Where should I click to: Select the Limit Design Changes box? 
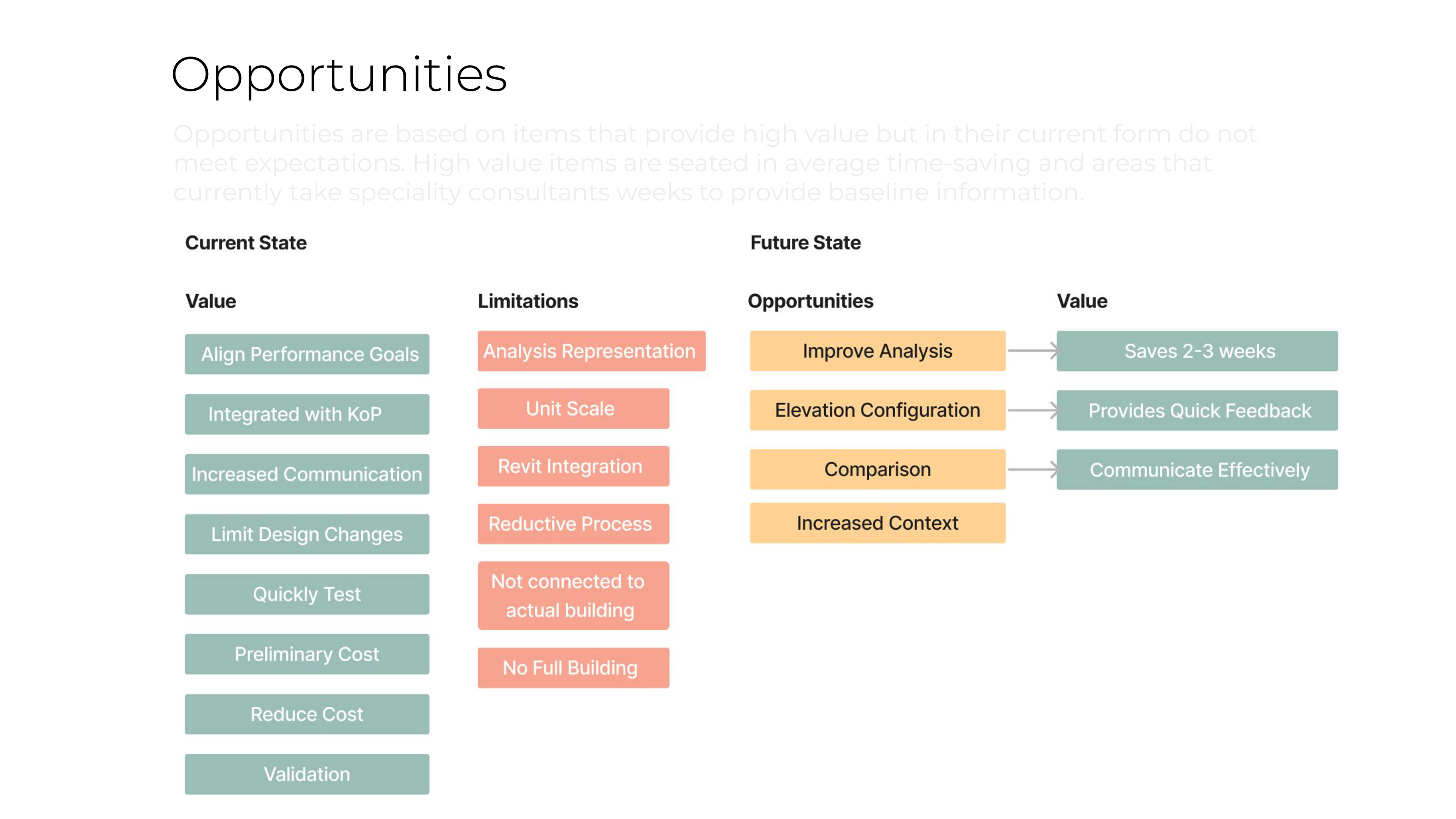click(x=307, y=533)
